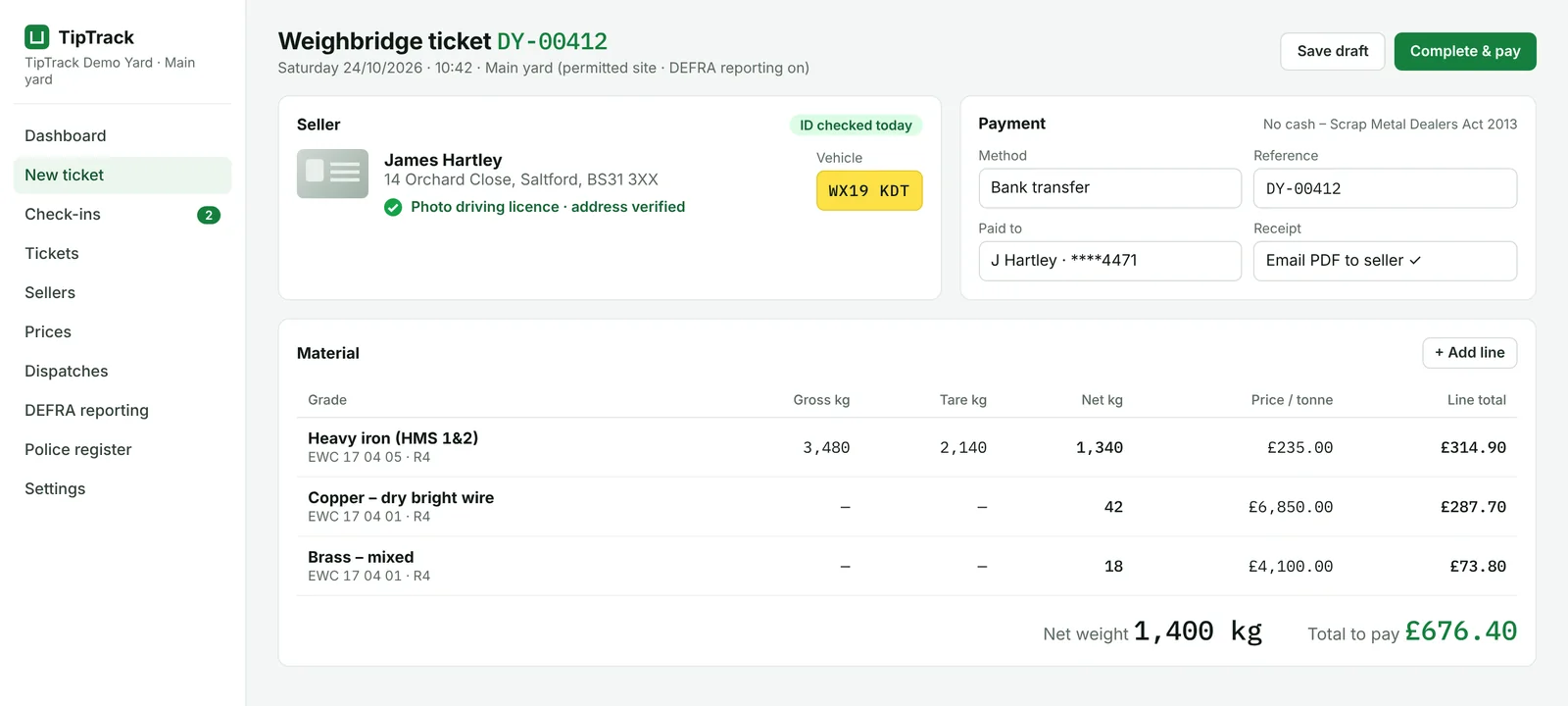Screen dimensions: 1568x706
Task: Click the ID checked today badge
Action: point(856,126)
